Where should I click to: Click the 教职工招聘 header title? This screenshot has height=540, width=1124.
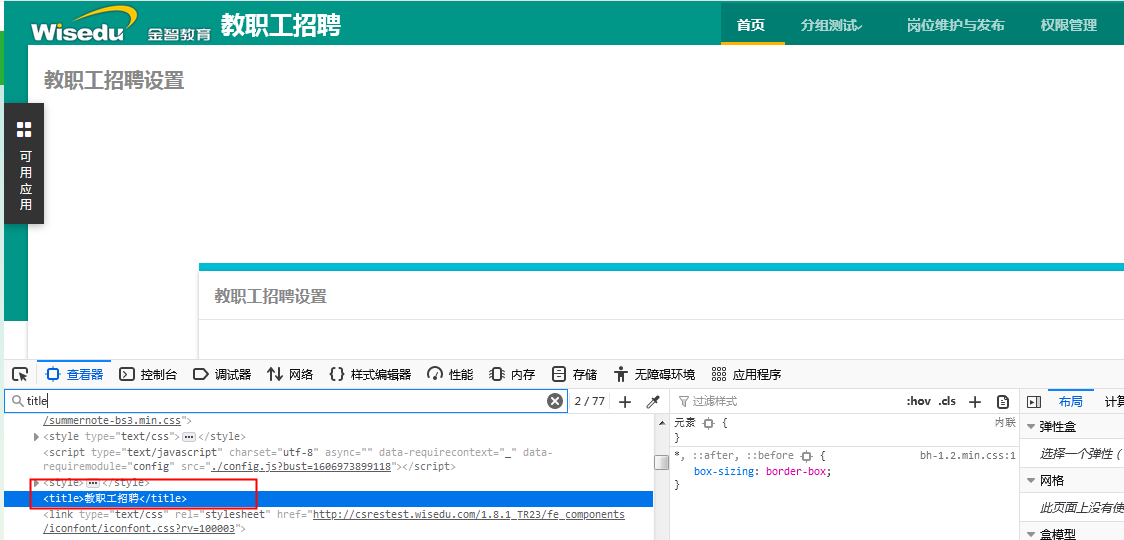280,25
